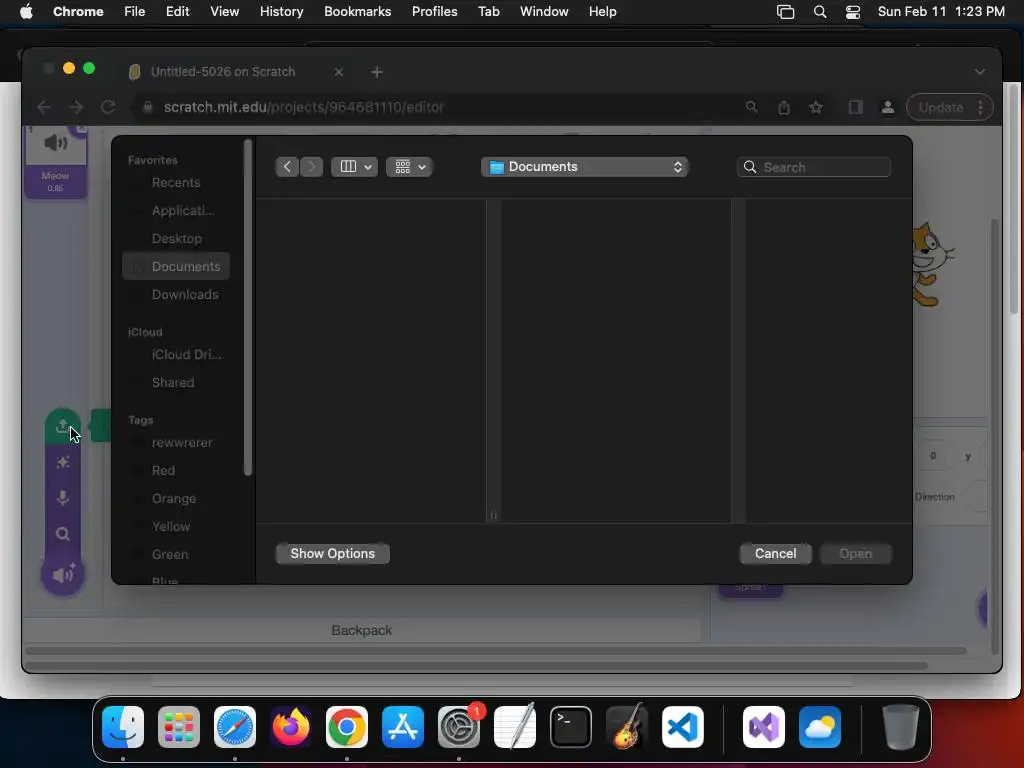
Task: Open the Profiles menu
Action: pyautogui.click(x=434, y=12)
